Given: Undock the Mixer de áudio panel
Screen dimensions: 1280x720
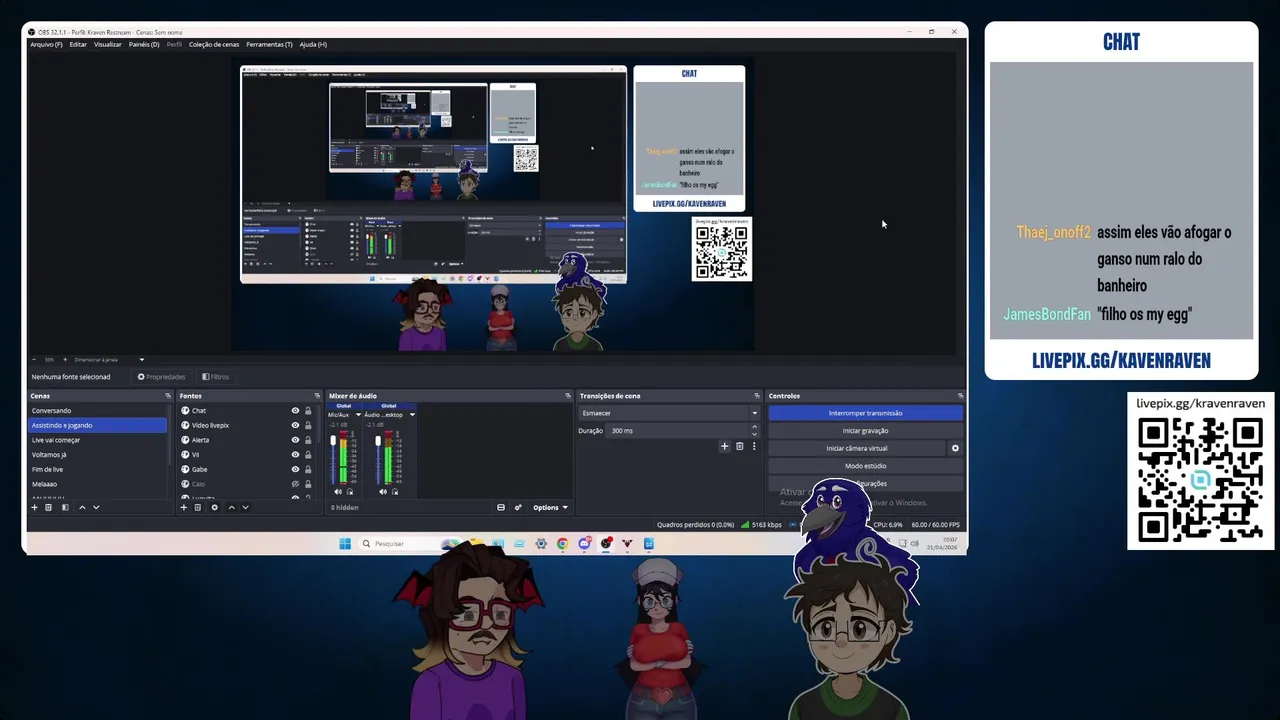Looking at the screenshot, I should (567, 396).
